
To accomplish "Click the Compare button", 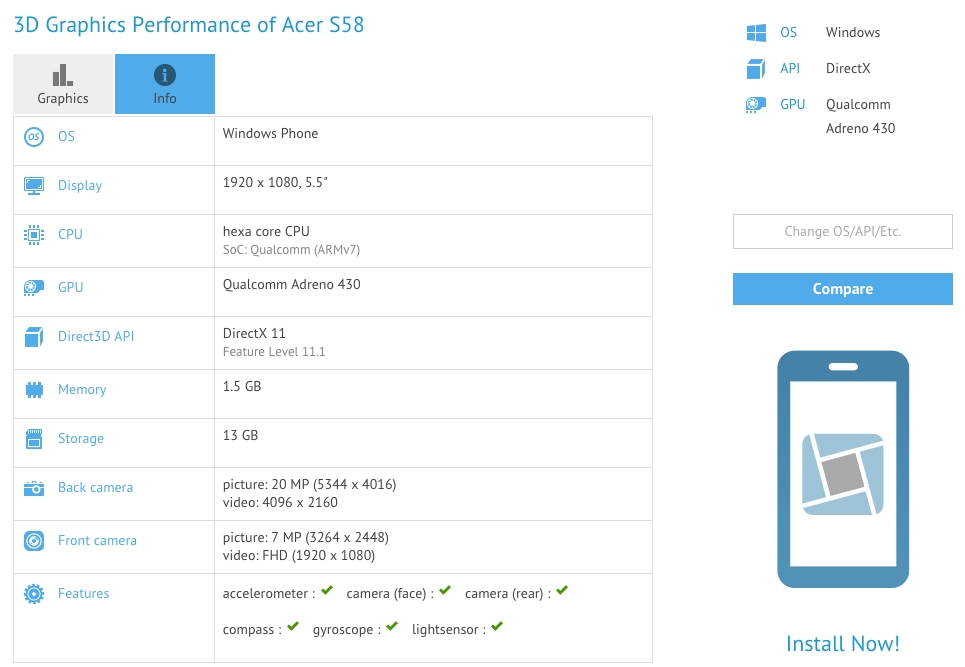I will [843, 289].
